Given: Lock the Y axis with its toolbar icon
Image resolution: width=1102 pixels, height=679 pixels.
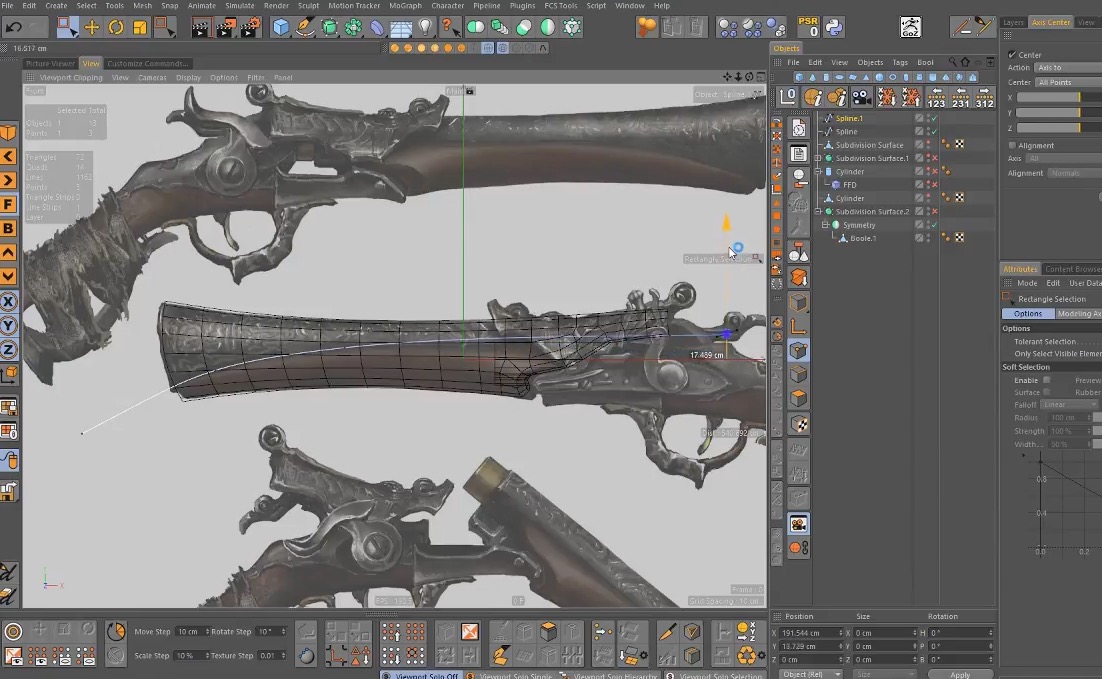Looking at the screenshot, I should 9,327.
